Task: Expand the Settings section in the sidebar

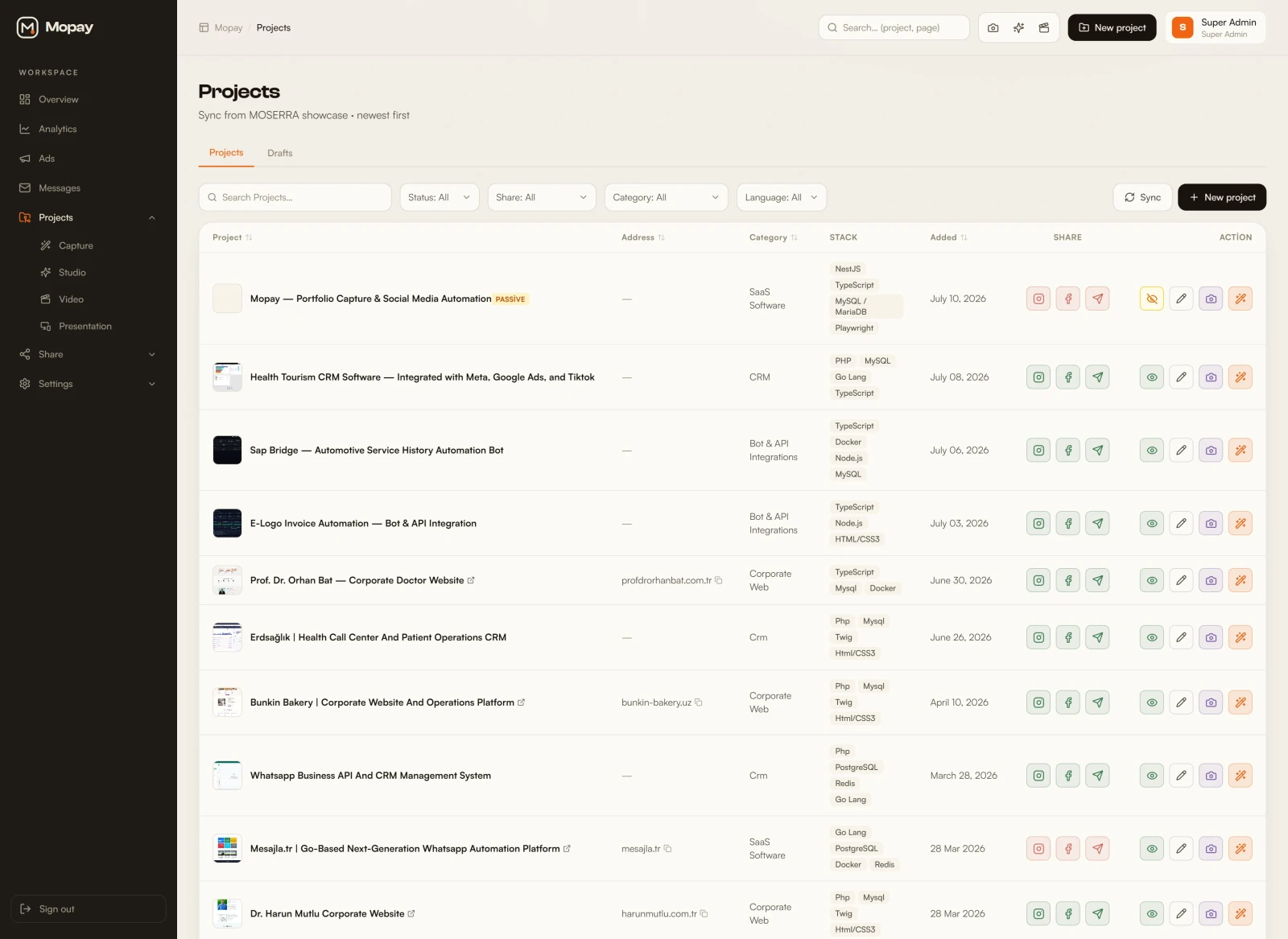Action: [89, 384]
